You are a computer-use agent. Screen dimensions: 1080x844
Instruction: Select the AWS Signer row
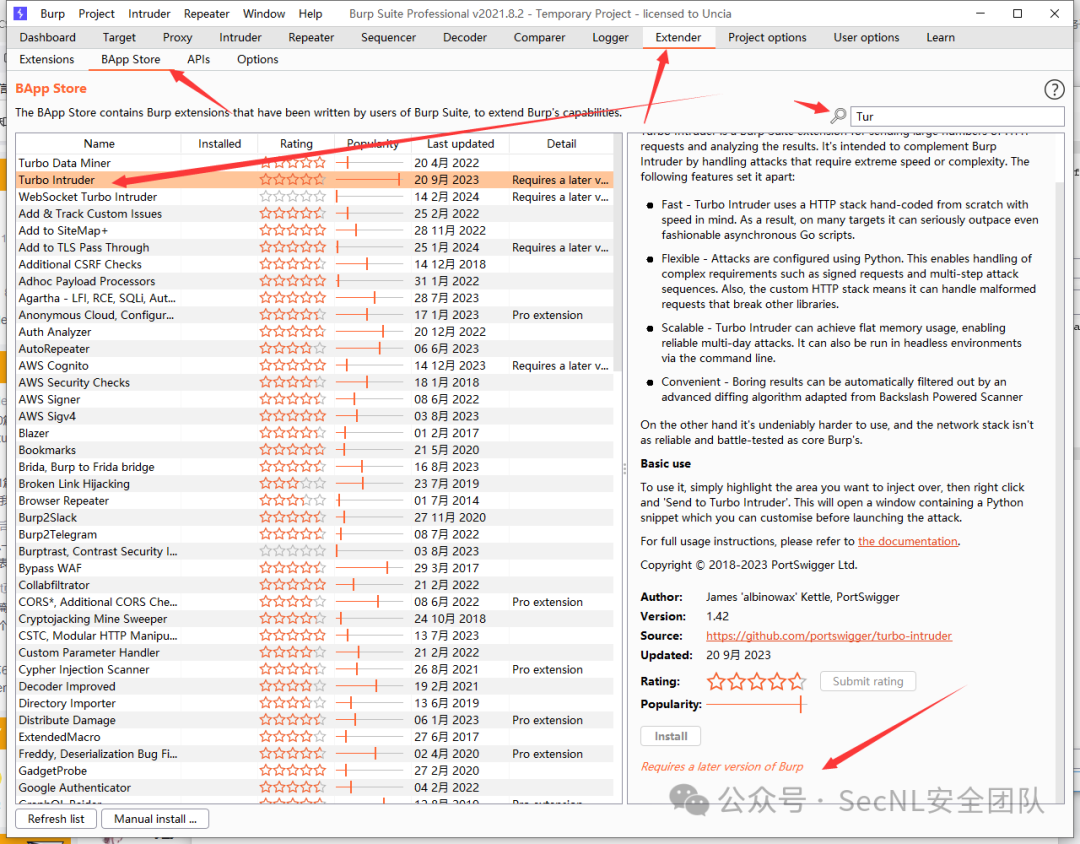click(x=315, y=399)
